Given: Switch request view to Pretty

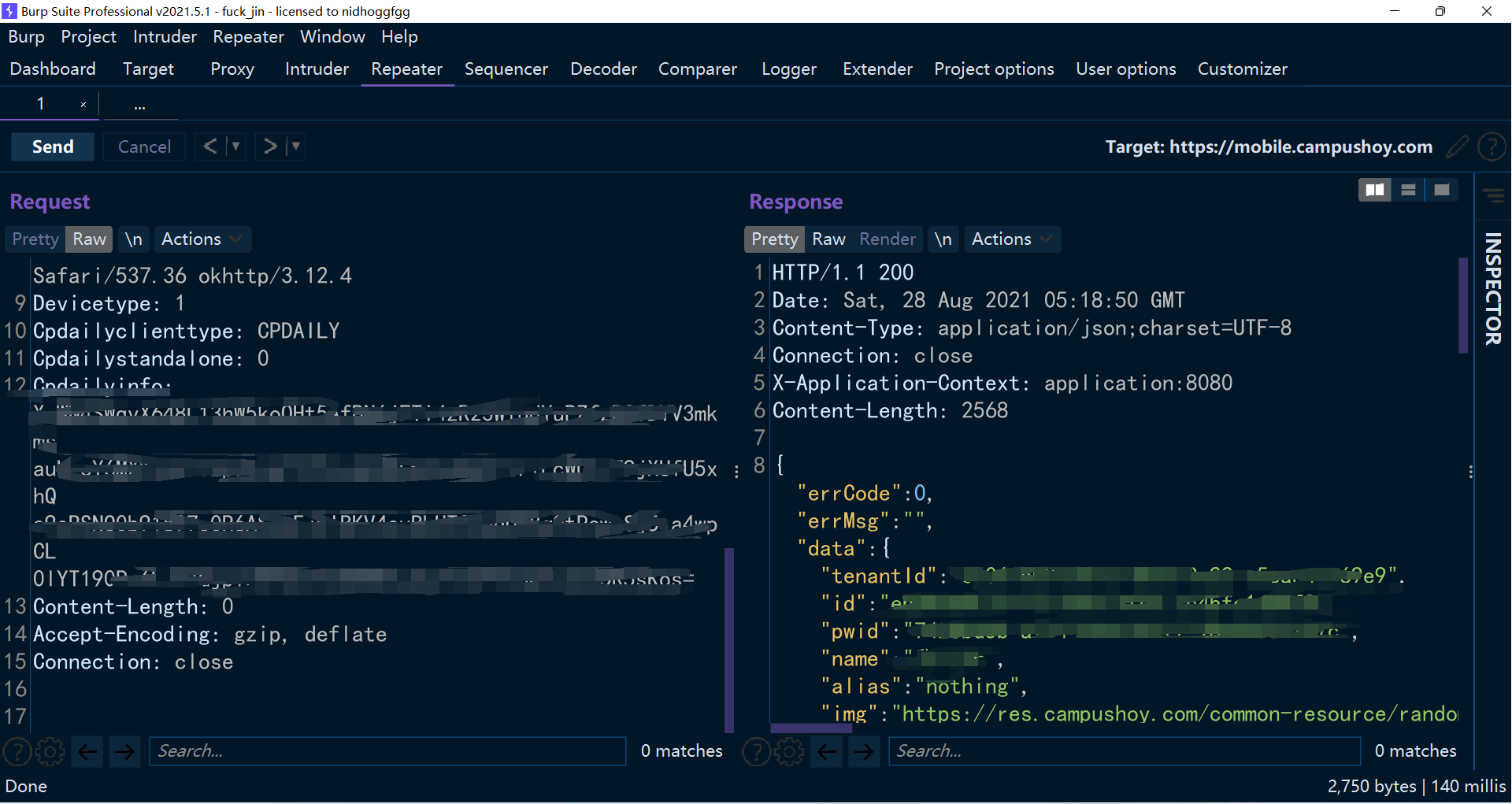Looking at the screenshot, I should tap(35, 239).
